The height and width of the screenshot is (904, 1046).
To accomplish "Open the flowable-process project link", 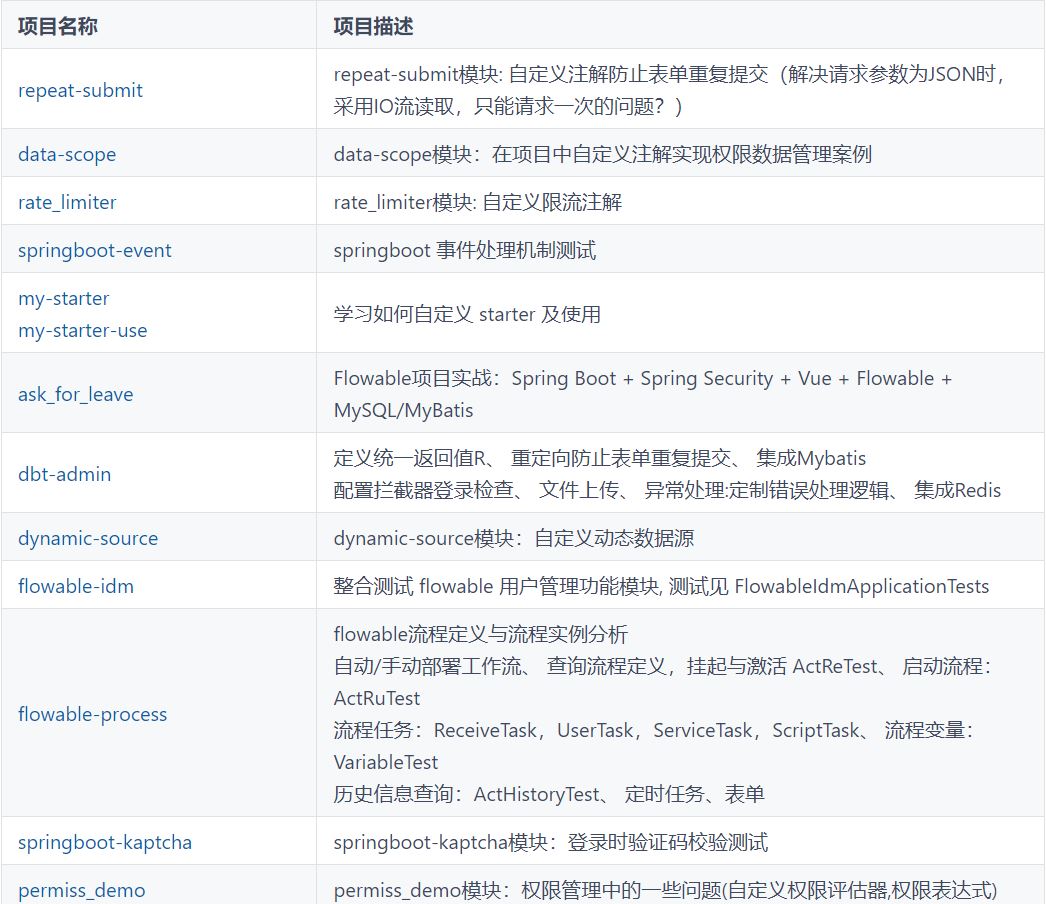I will [x=93, y=715].
